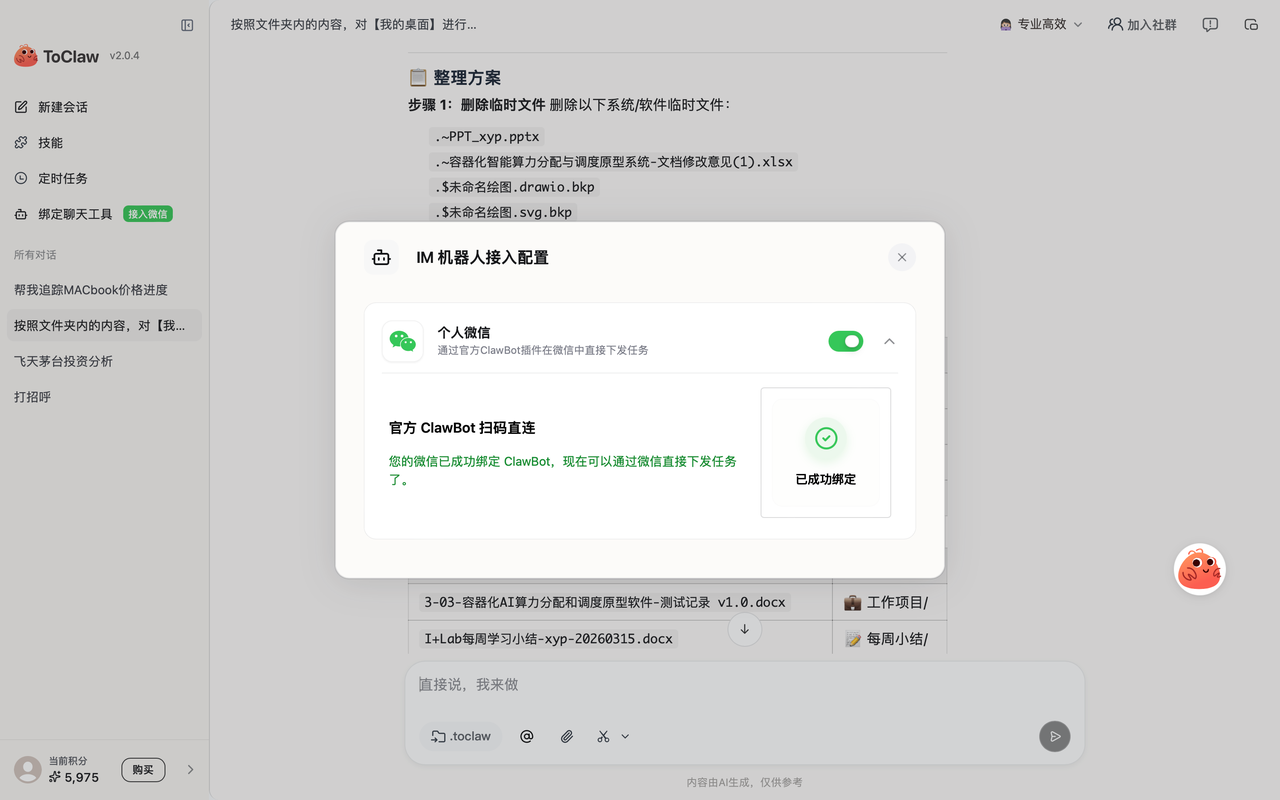Viewport: 1280px width, 800px height.
Task: Click the @ mention icon in input toolbar
Action: pos(527,736)
